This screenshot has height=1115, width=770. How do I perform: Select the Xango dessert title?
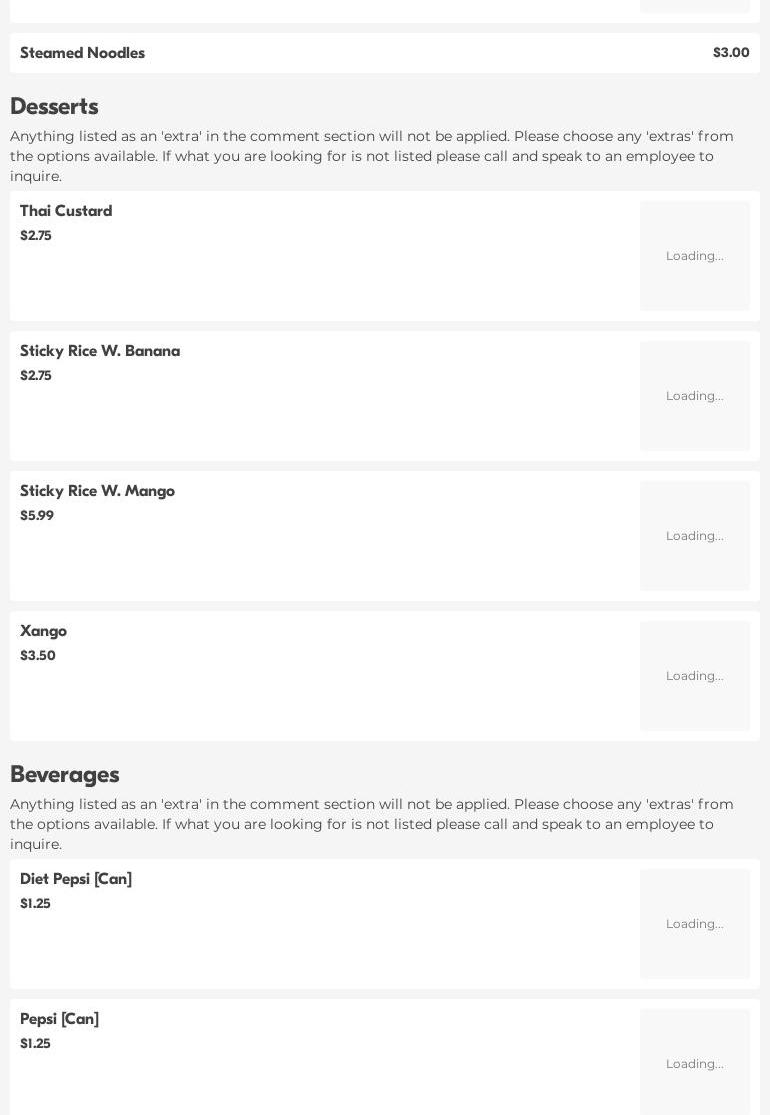click(x=43, y=631)
